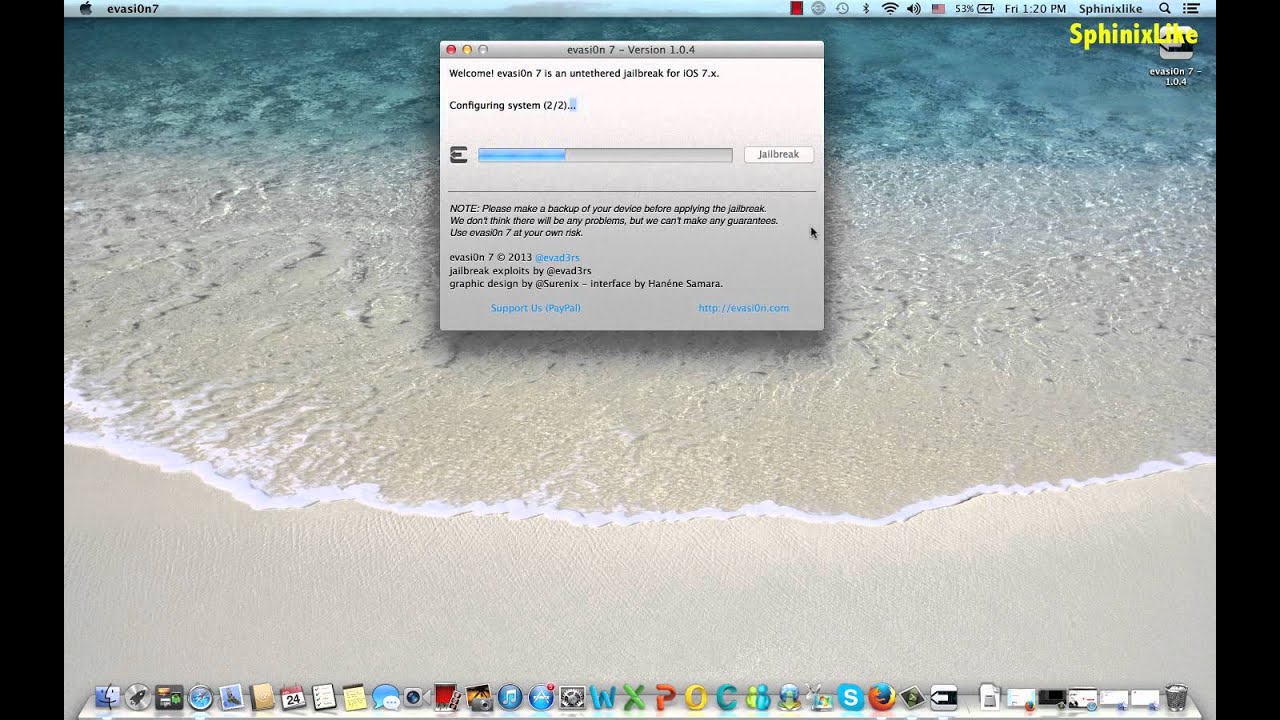Open Photo Booth in the dock
1280x720 pixels.
447,697
